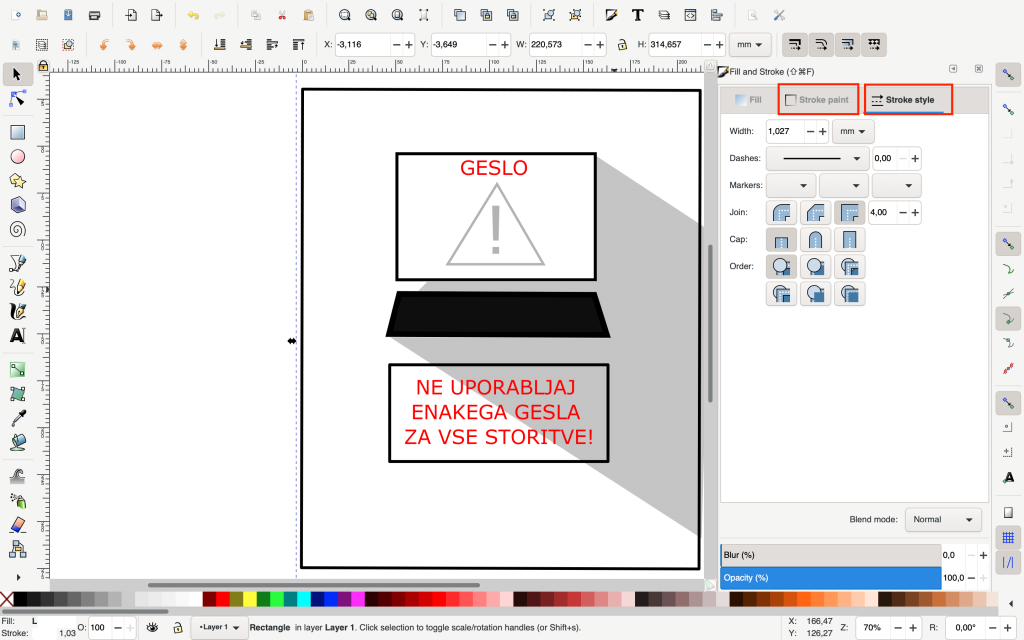Image resolution: width=1024 pixels, height=640 pixels.
Task: Open the Layer 1 selector dropdown
Action: click(219, 628)
